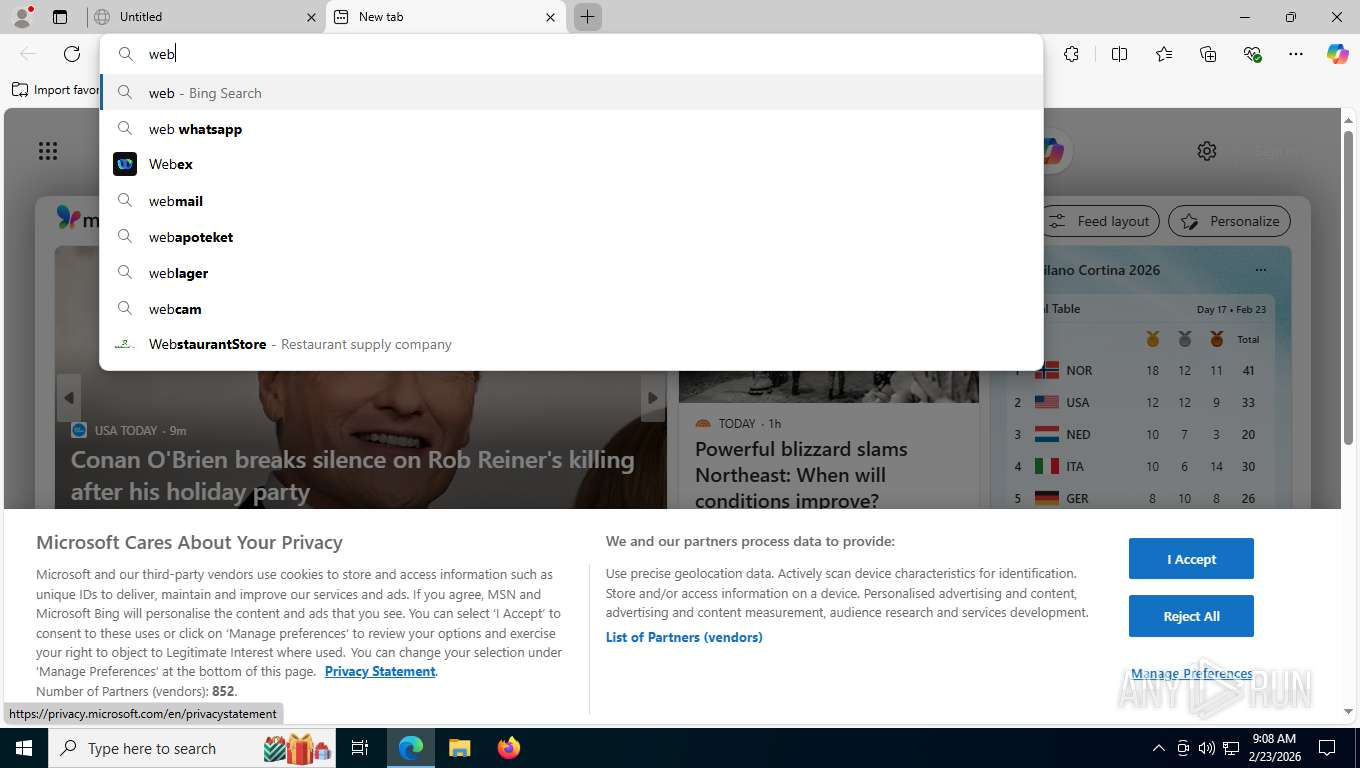The image size is (1360, 768).
Task: Open browser Extensions puzzle icon
Action: 1071,54
